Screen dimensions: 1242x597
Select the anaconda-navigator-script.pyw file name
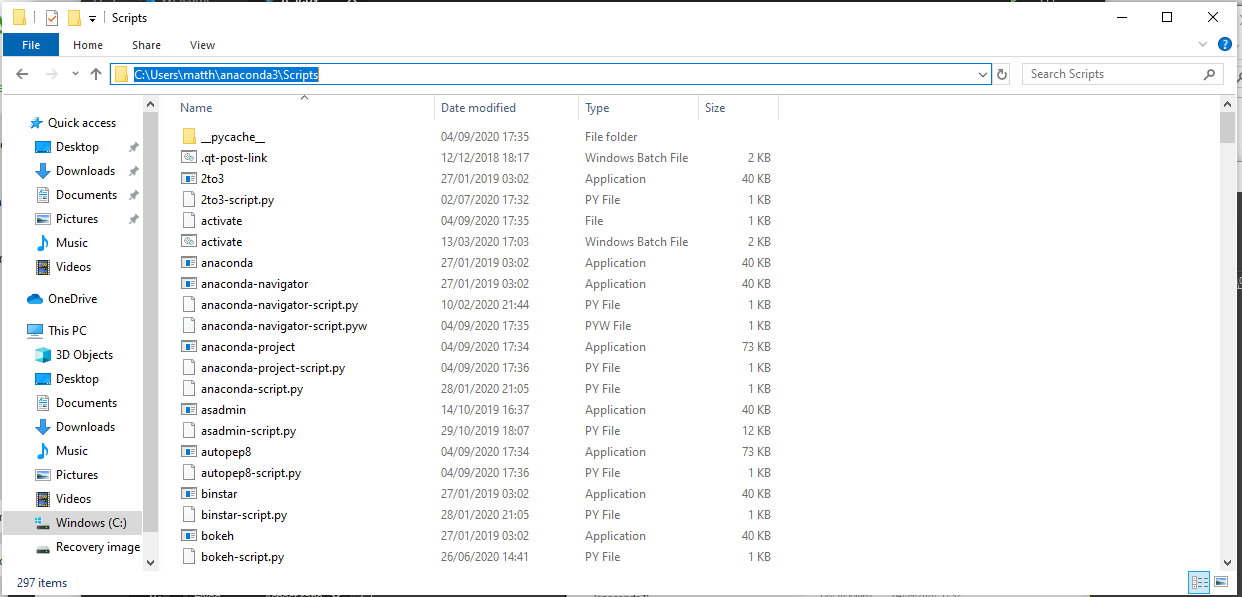pyautogui.click(x=284, y=326)
